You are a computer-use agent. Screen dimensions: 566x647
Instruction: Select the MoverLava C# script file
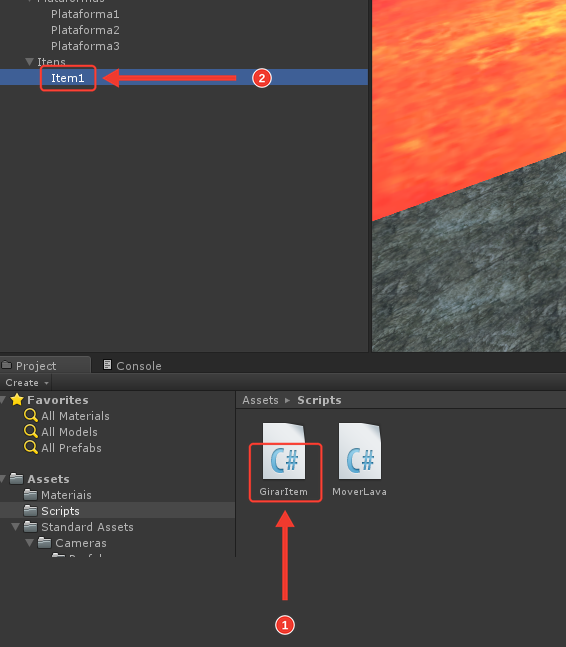point(360,459)
